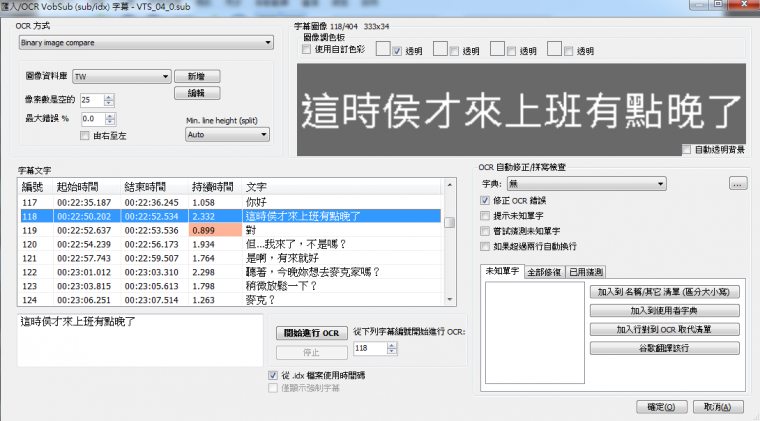Image resolution: width=760 pixels, height=421 pixels.
Task: Click the highlighted duration cell 0.899
Action: (215, 231)
